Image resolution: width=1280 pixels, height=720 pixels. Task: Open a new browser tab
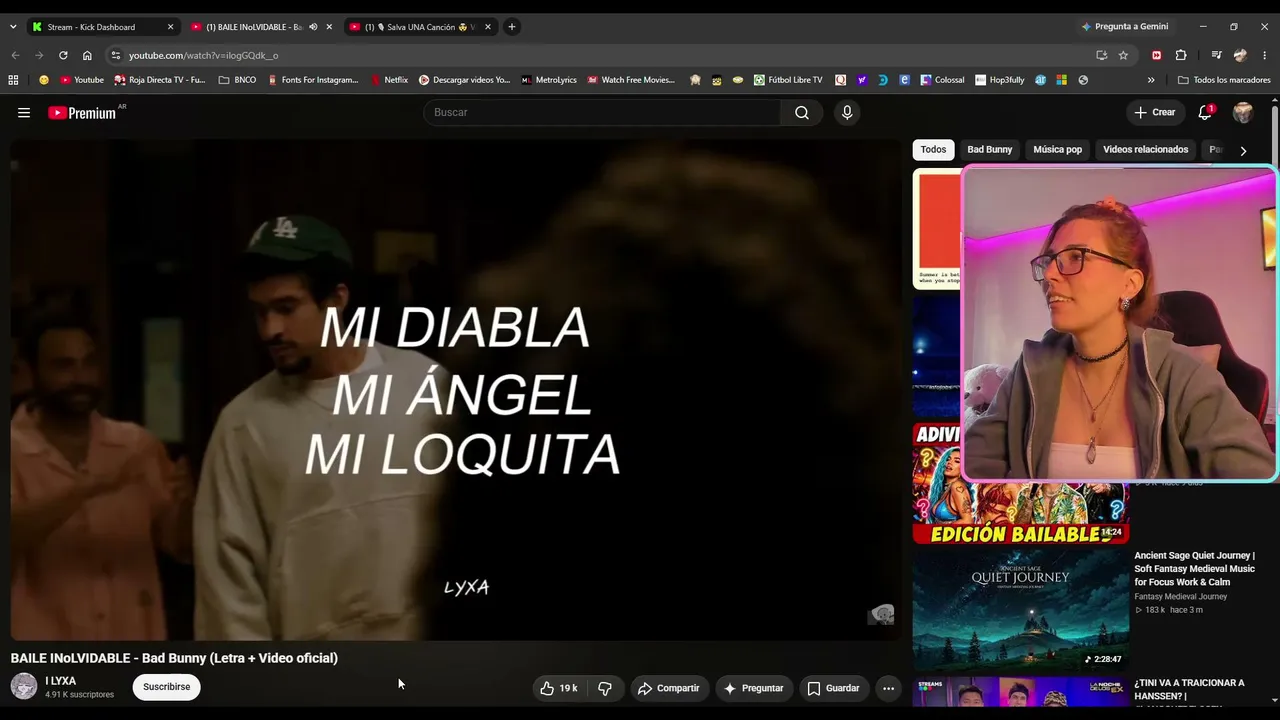coord(511,27)
